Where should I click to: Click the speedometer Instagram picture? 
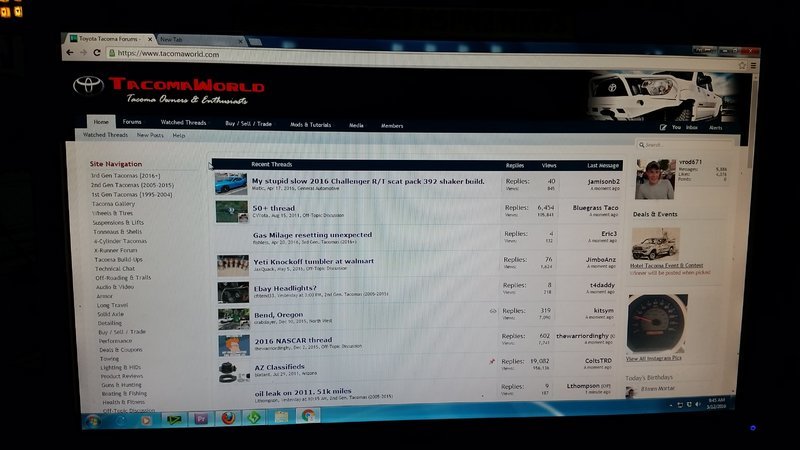657,323
